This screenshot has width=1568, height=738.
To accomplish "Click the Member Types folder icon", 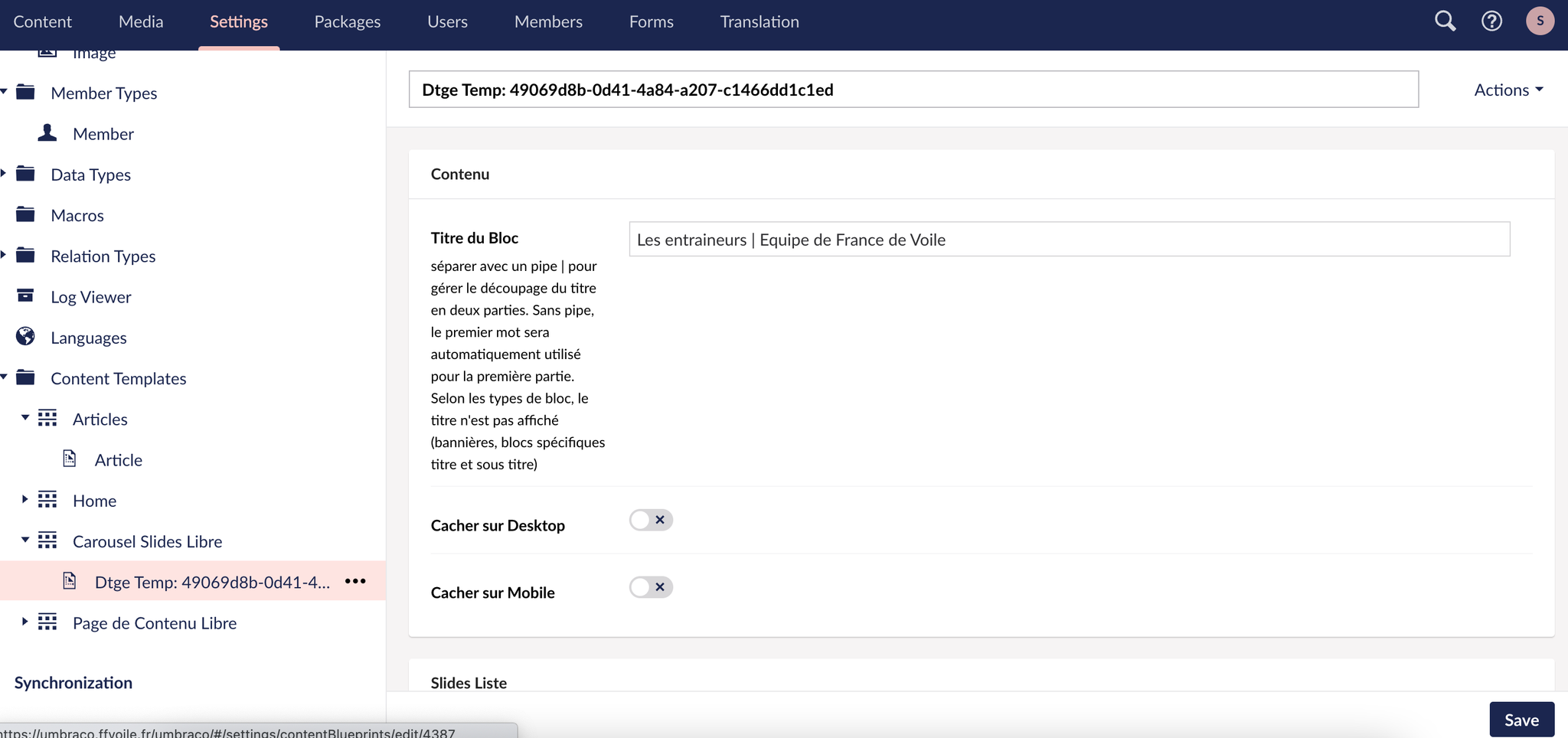I will (x=25, y=92).
